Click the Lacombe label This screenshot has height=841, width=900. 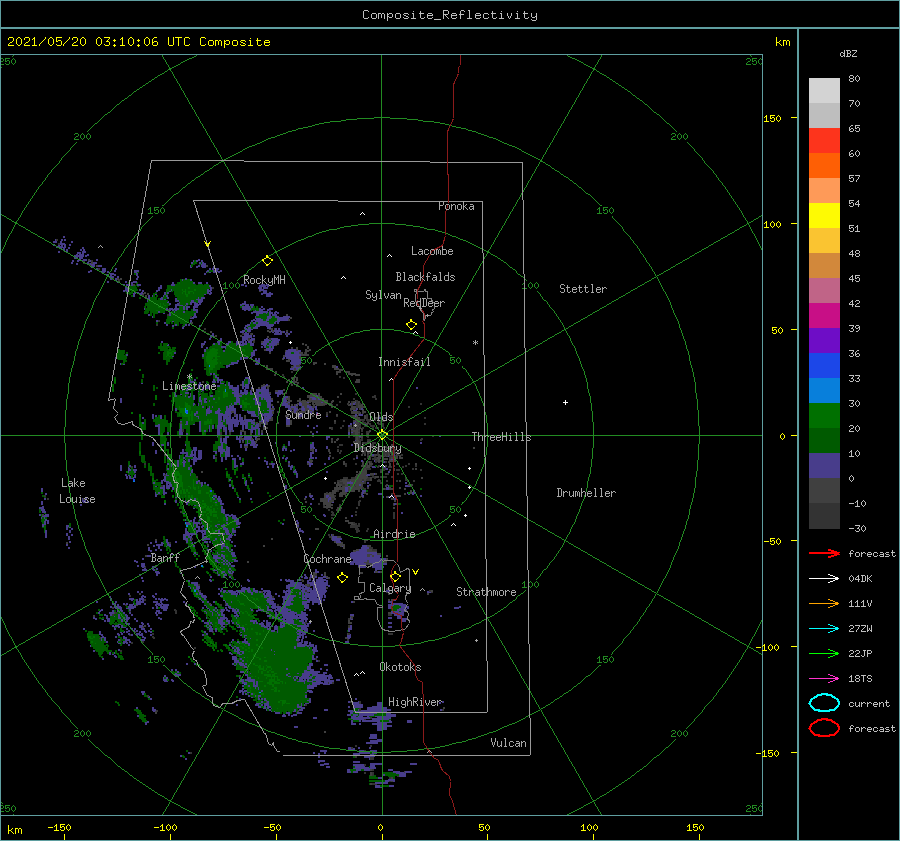coord(432,251)
